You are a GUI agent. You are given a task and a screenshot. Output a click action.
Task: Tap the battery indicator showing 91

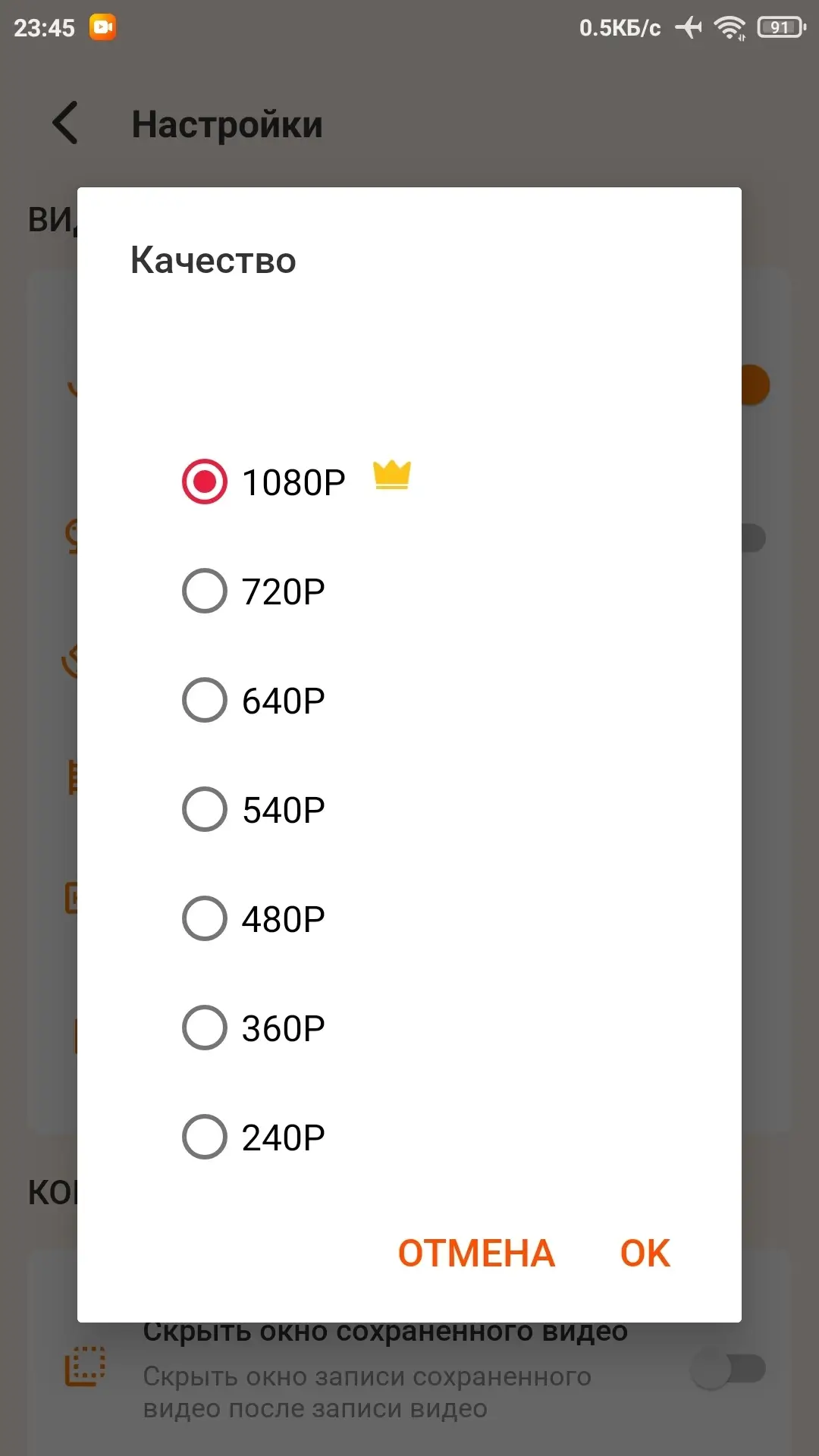(780, 28)
